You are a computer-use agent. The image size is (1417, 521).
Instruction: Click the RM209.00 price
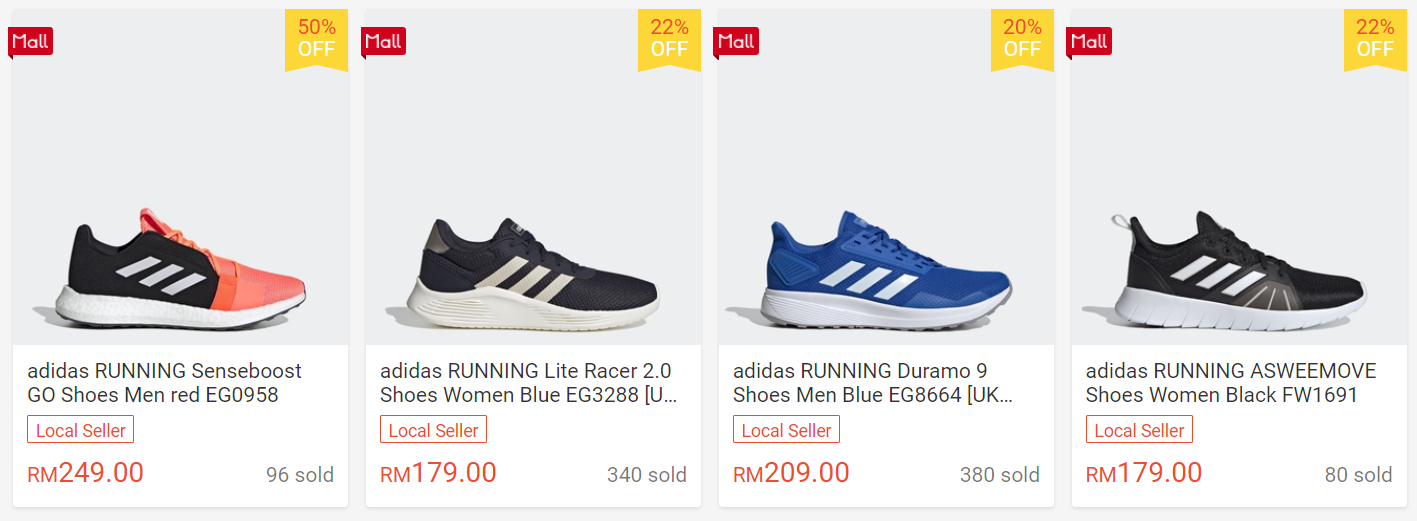(791, 473)
